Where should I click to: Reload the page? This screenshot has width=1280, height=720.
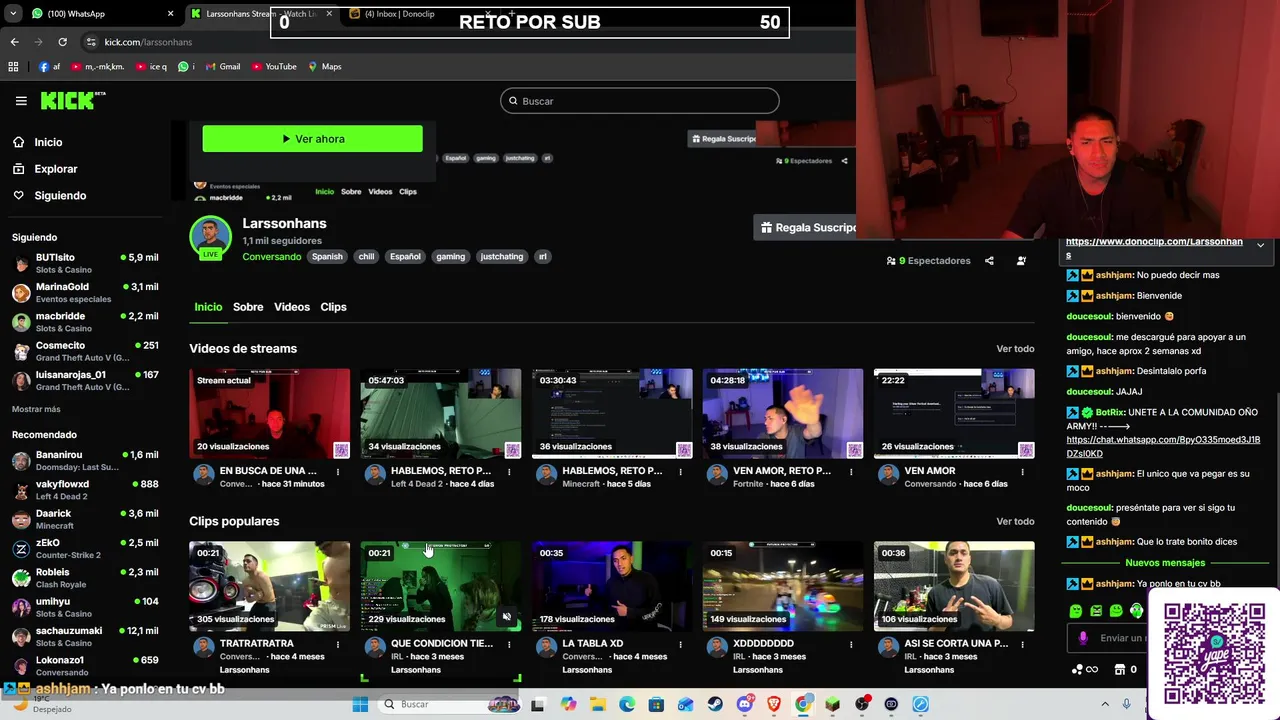[x=62, y=42]
